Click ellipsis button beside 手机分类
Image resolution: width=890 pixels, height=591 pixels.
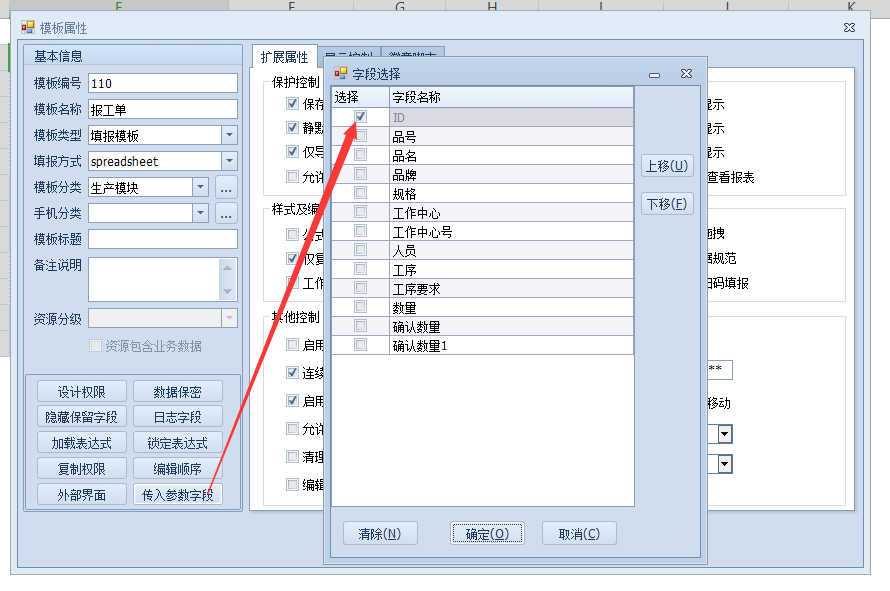tap(226, 213)
